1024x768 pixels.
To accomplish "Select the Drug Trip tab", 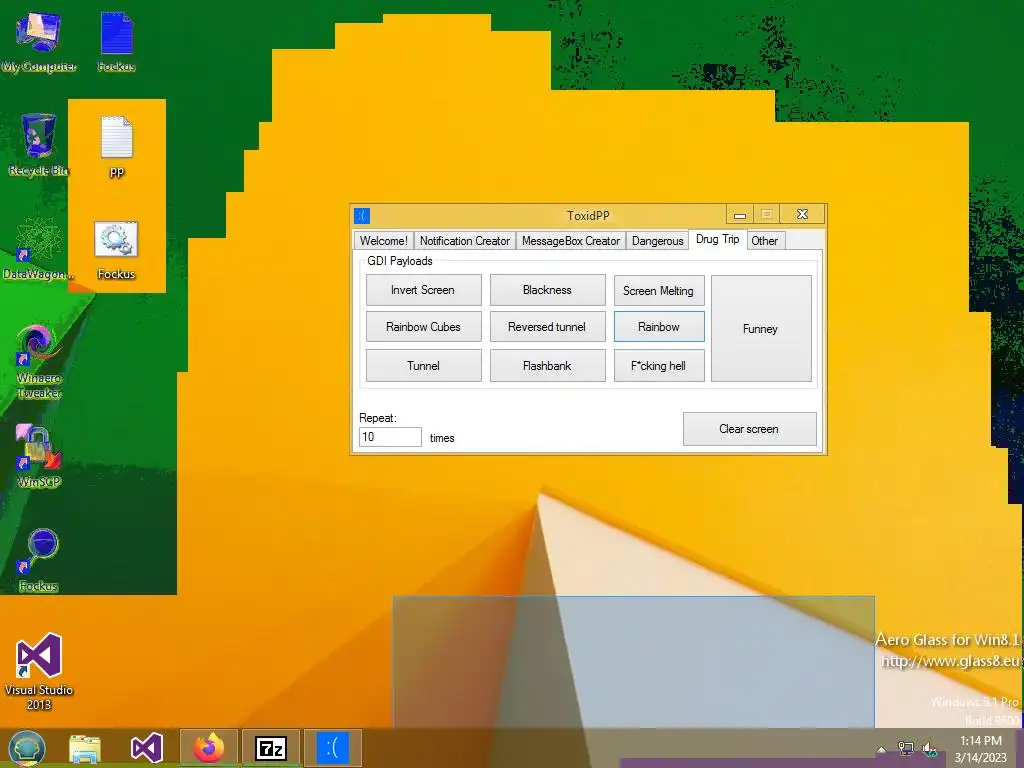I will coord(717,239).
